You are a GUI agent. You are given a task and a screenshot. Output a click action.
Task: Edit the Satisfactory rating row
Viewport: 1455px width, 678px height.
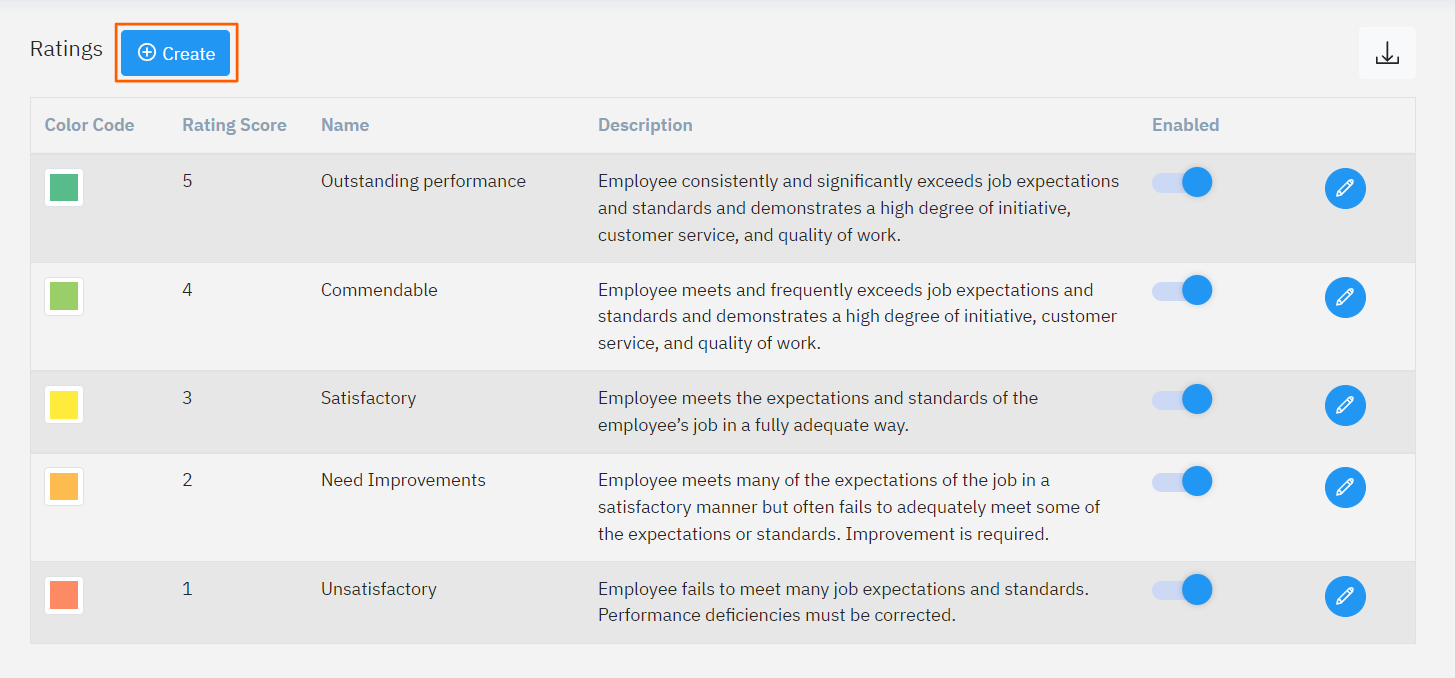[1345, 405]
